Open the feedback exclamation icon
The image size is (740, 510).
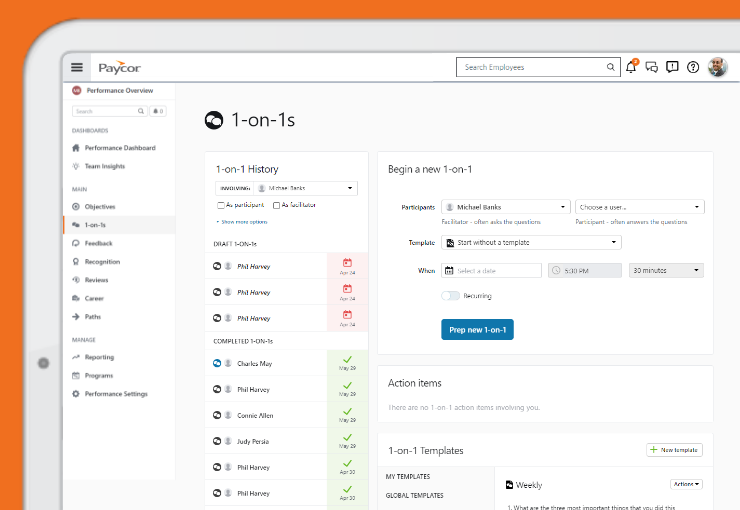tap(672, 67)
